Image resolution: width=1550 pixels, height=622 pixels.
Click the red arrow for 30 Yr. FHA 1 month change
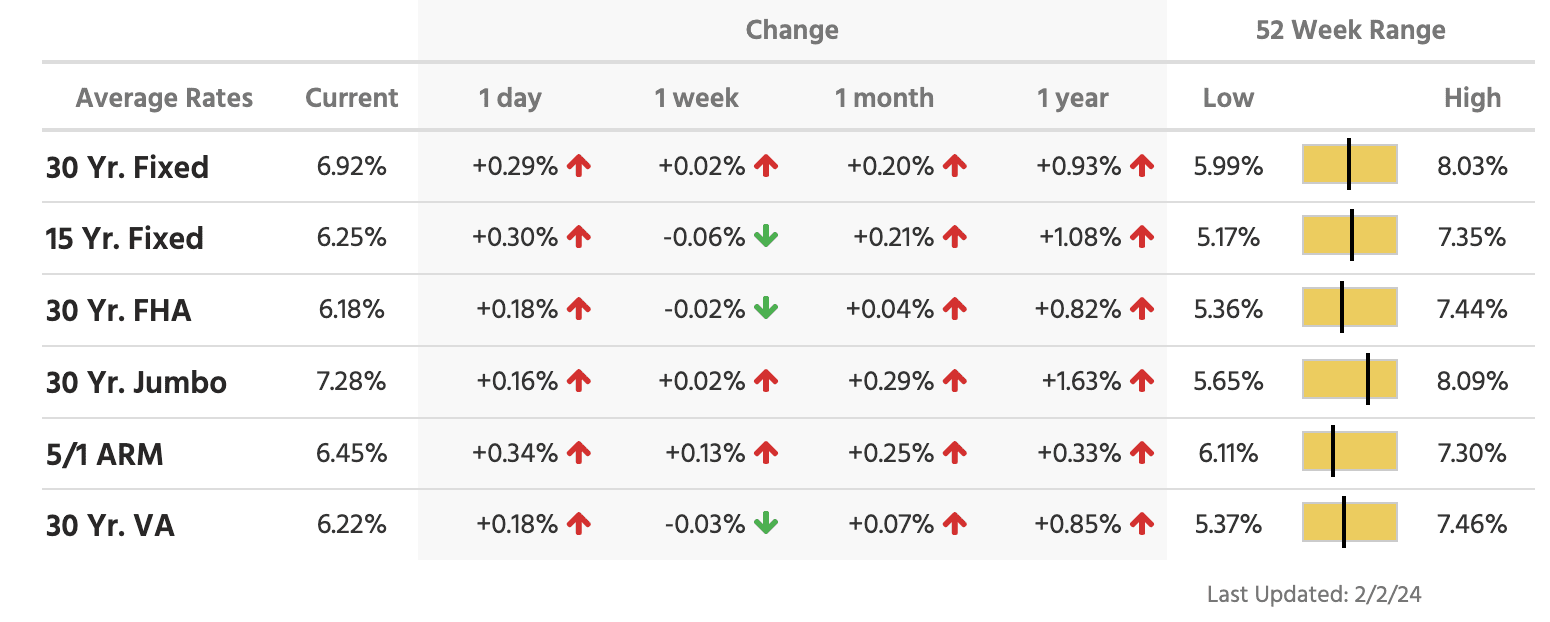955,309
